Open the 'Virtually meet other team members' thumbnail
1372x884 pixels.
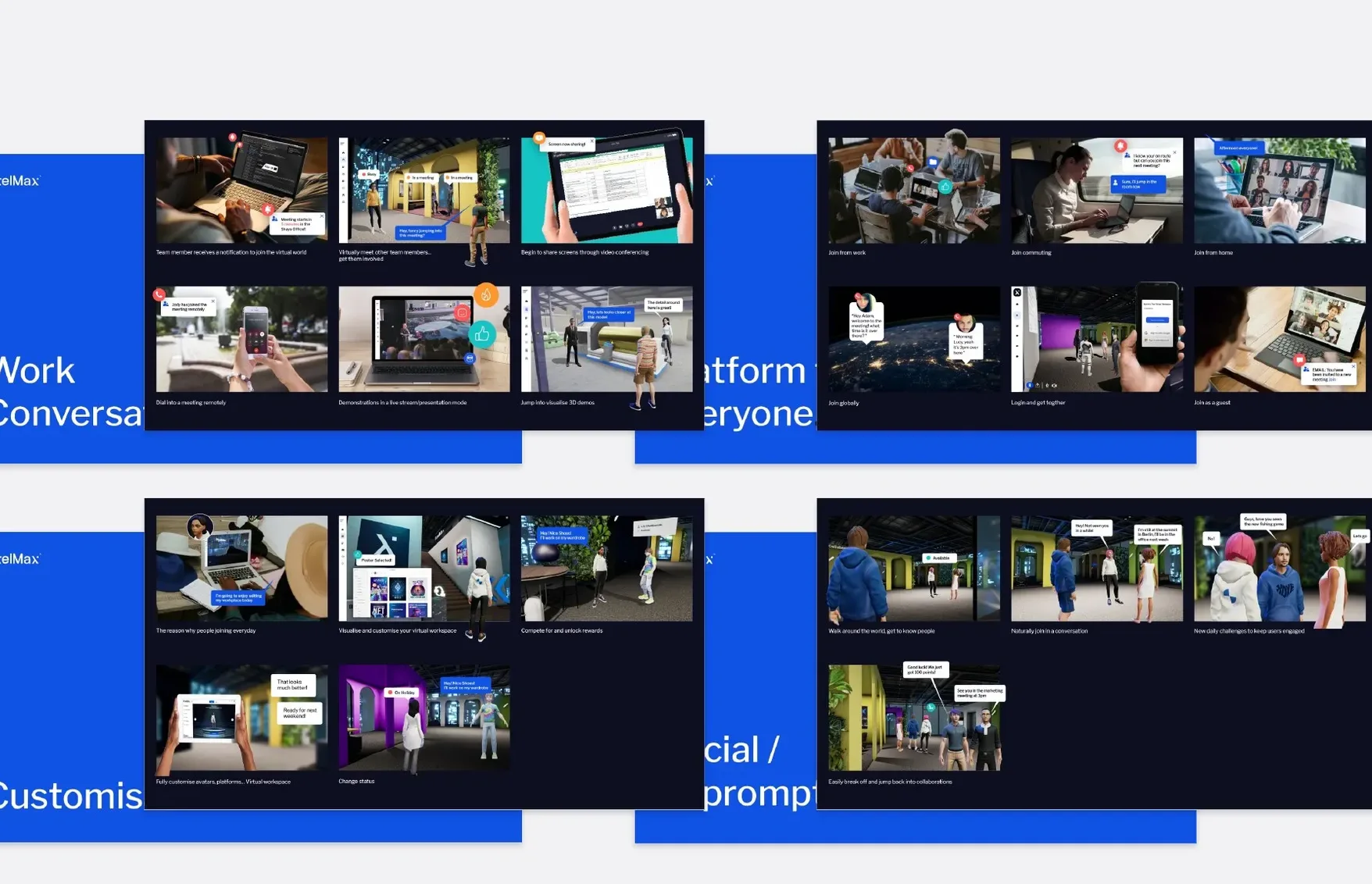pos(423,191)
